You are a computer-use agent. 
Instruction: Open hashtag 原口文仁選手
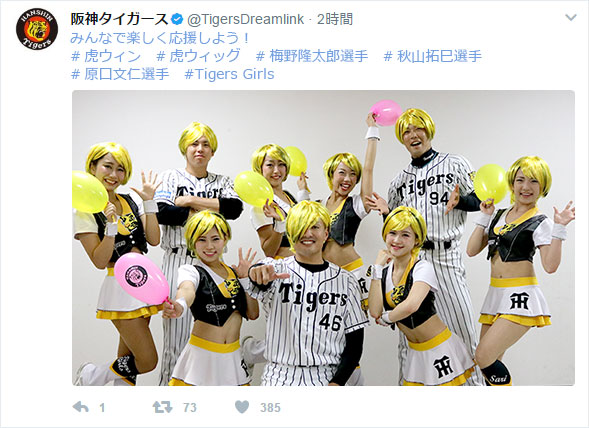click(120, 74)
